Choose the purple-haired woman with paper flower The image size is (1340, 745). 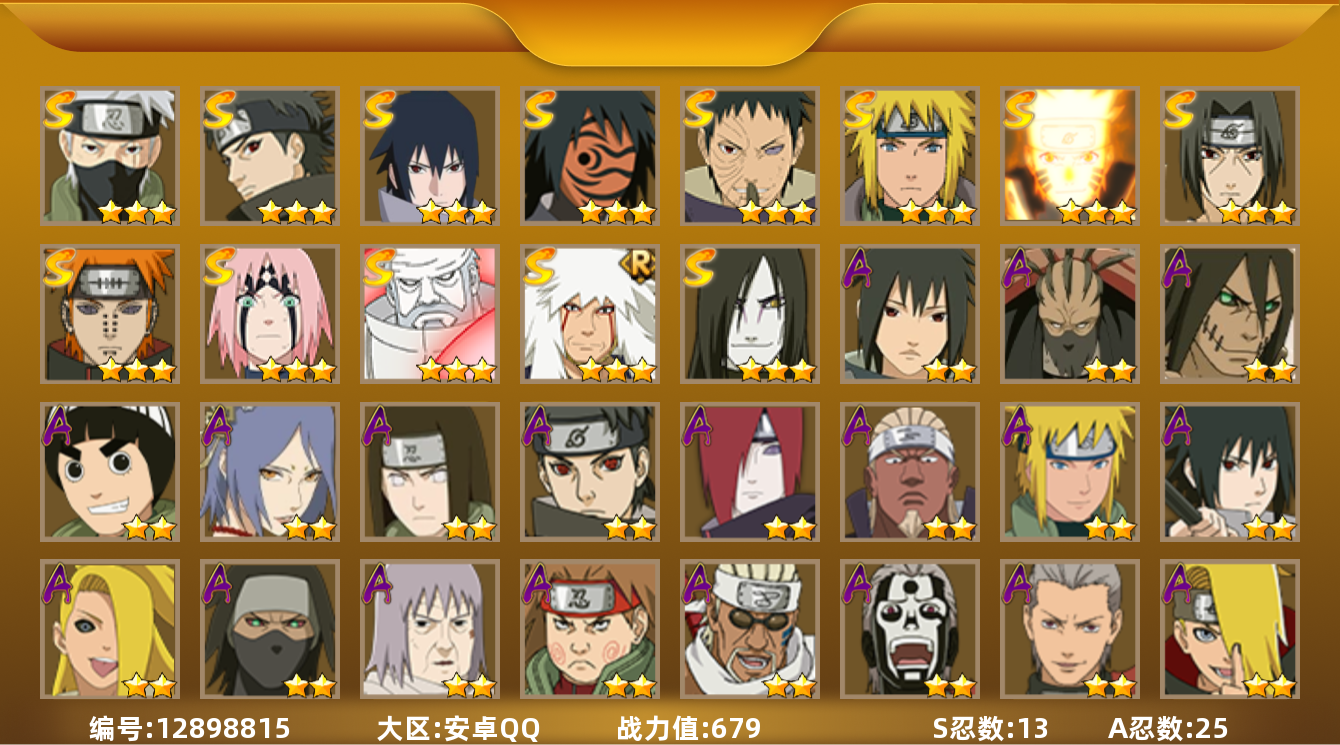click(x=270, y=472)
